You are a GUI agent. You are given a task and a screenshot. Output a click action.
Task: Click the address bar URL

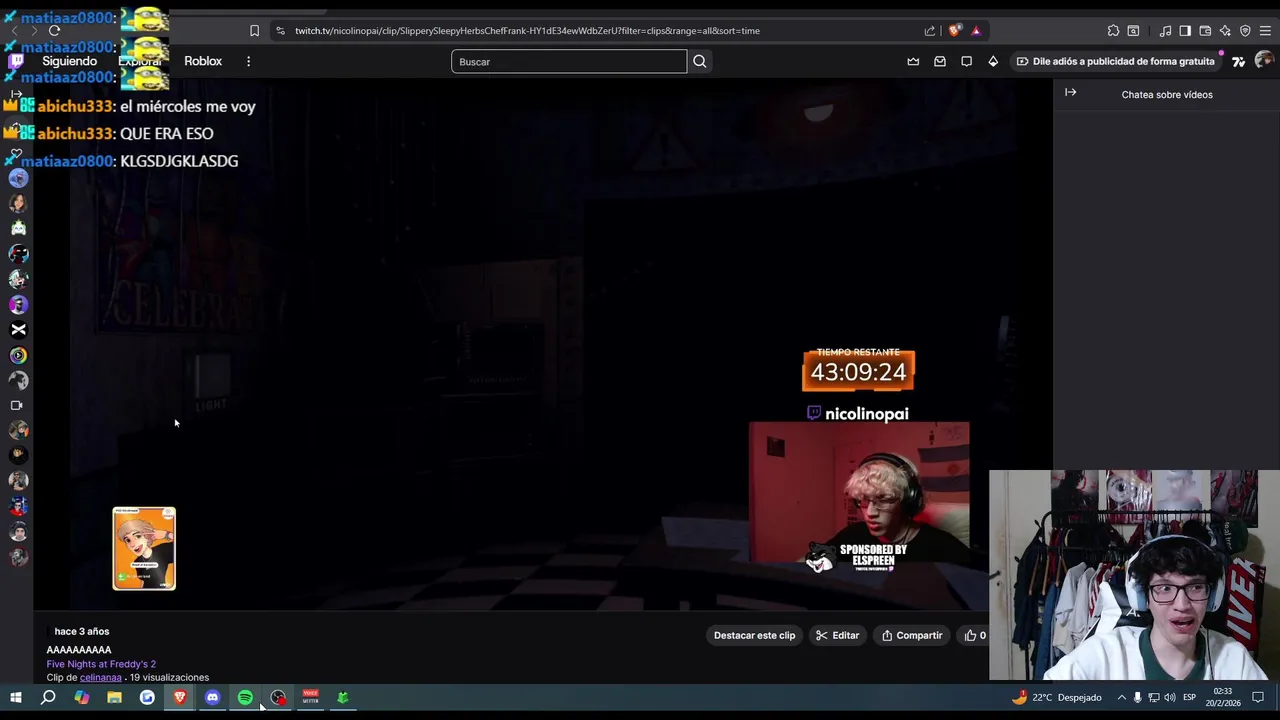[x=527, y=31]
